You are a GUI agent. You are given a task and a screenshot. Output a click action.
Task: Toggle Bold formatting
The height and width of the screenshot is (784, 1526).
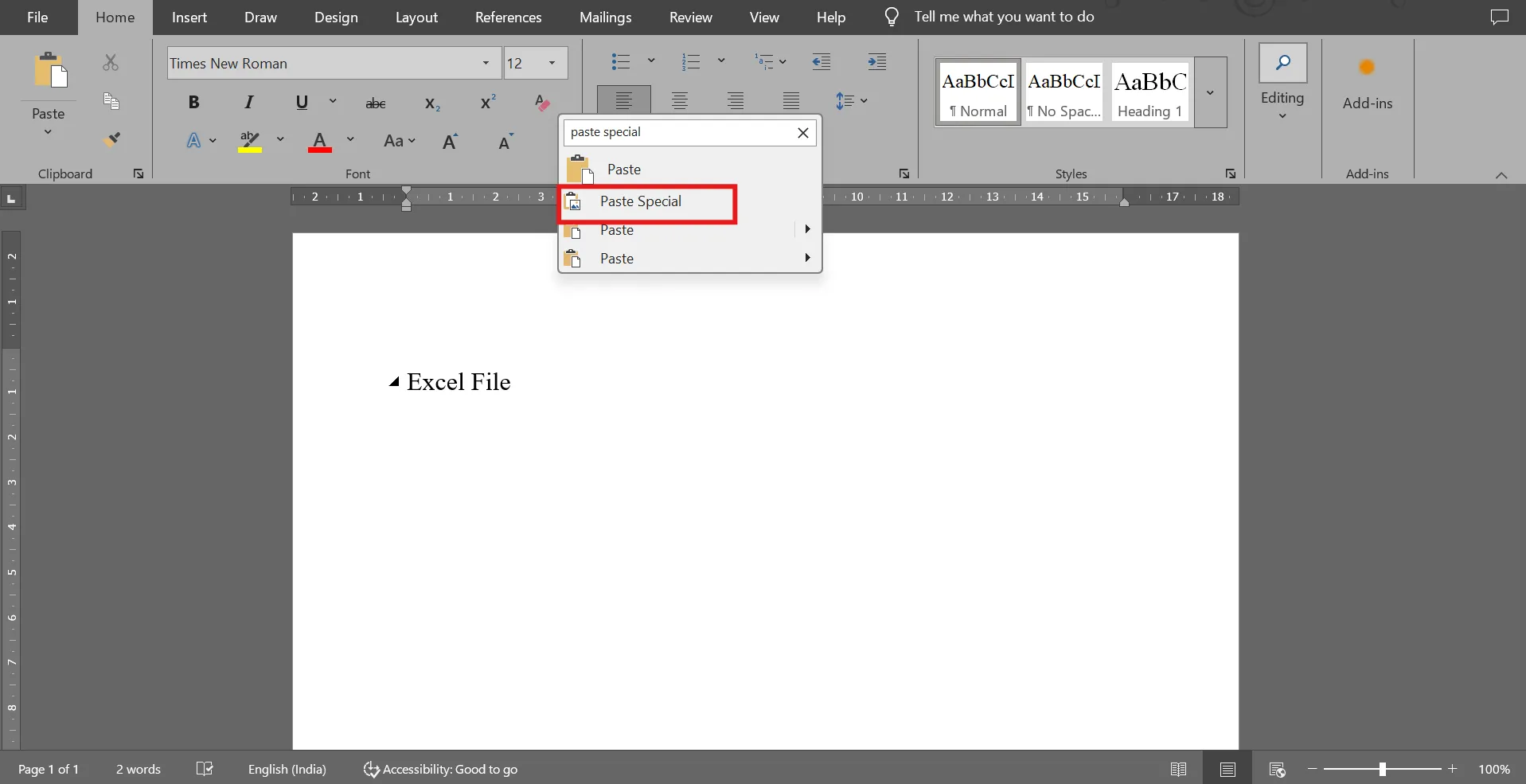click(193, 102)
